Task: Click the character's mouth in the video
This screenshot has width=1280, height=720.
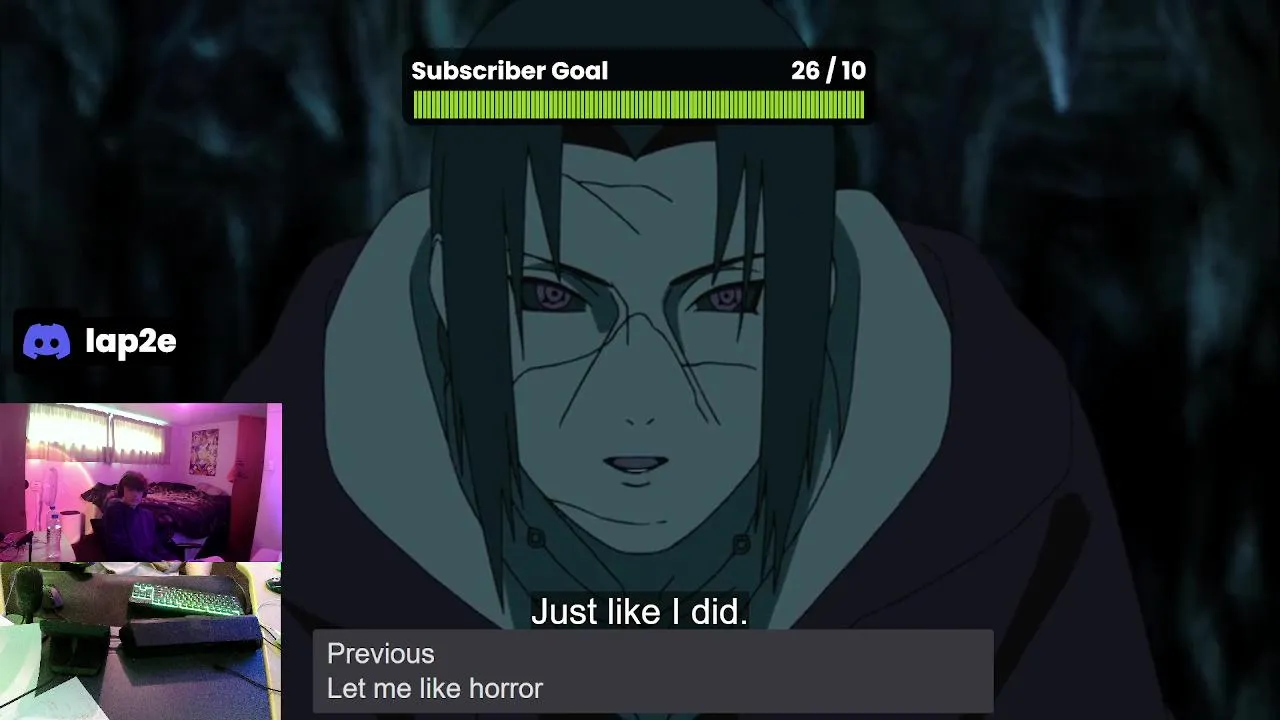Action: click(x=636, y=466)
